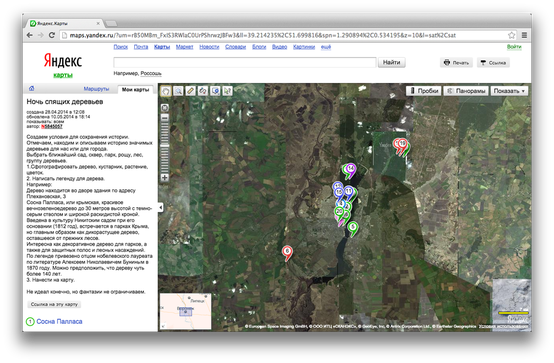Expand the ещё more-services link

326,47
